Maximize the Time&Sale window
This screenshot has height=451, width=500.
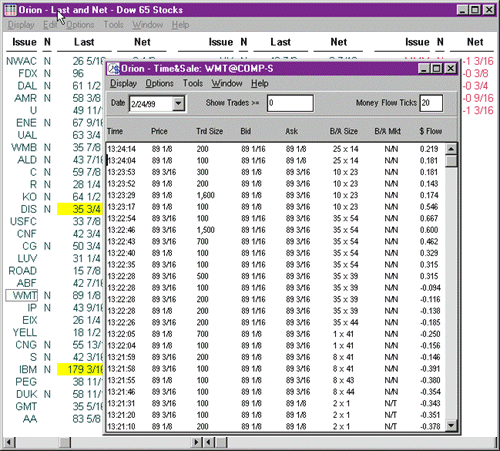[436, 68]
